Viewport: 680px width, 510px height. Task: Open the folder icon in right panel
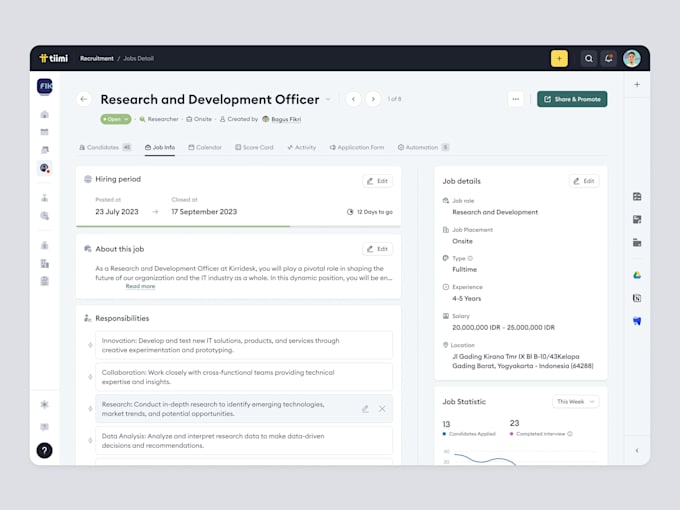[637, 242]
